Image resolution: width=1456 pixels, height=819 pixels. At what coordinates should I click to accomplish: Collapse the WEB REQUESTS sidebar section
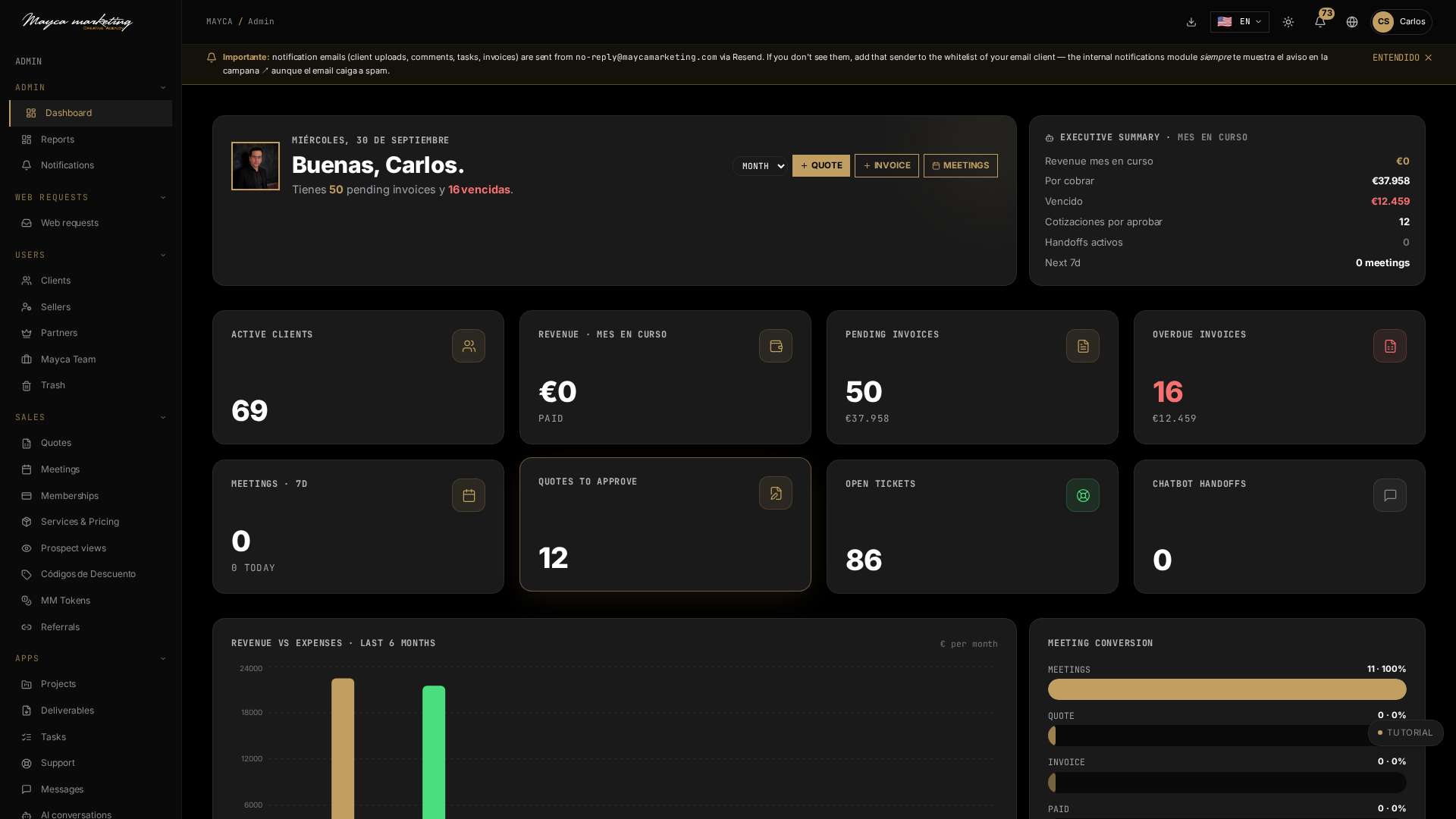[x=90, y=198]
